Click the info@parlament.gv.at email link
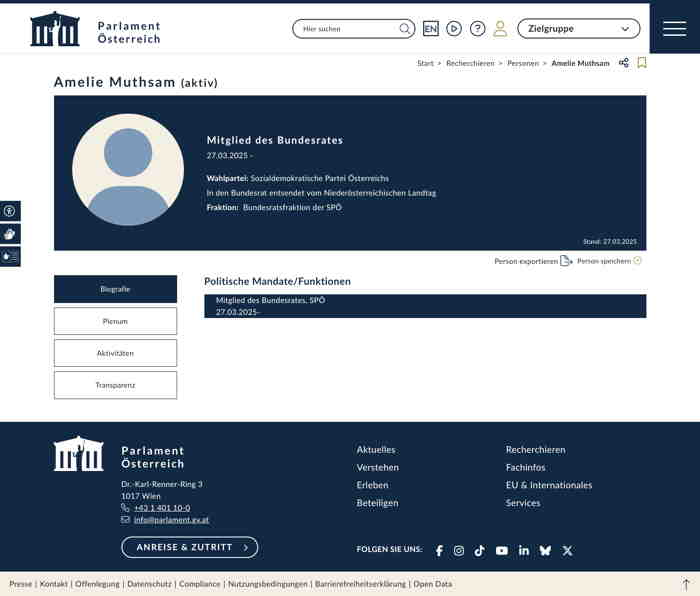Screen dimensions: 700x596 [171, 520]
